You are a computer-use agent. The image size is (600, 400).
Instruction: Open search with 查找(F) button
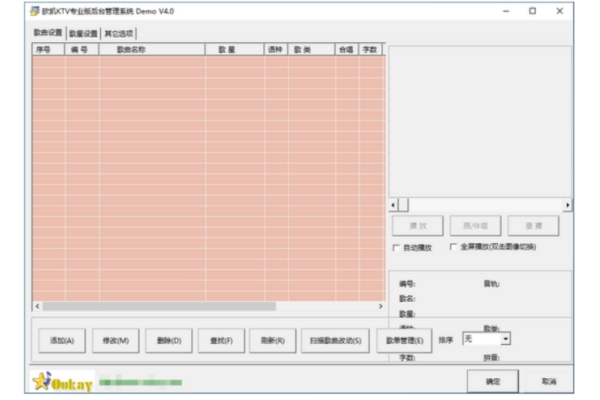pos(220,340)
